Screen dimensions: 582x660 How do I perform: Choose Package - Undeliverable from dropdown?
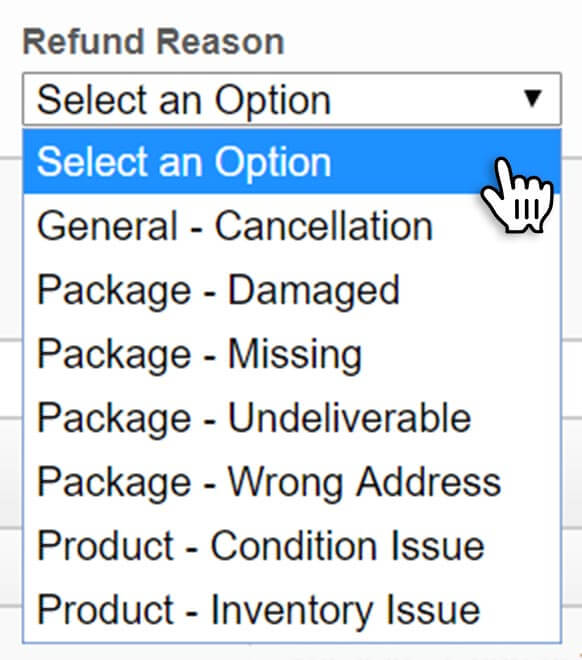292,418
